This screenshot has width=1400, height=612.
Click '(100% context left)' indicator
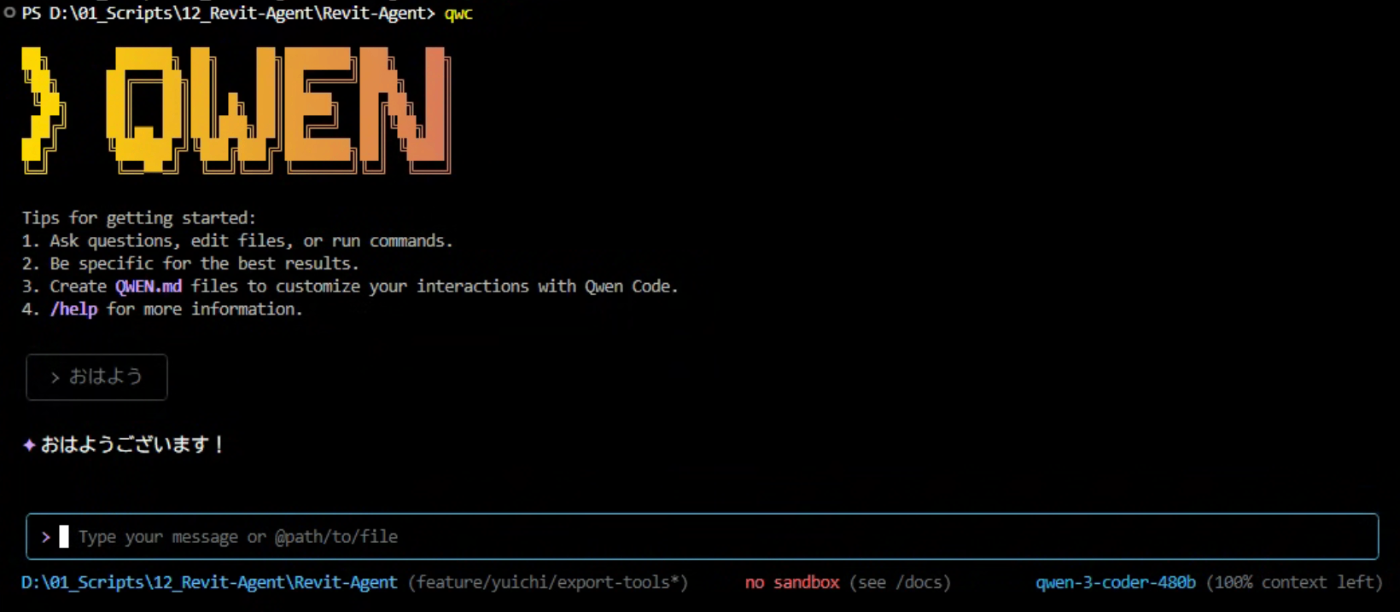point(1294,582)
